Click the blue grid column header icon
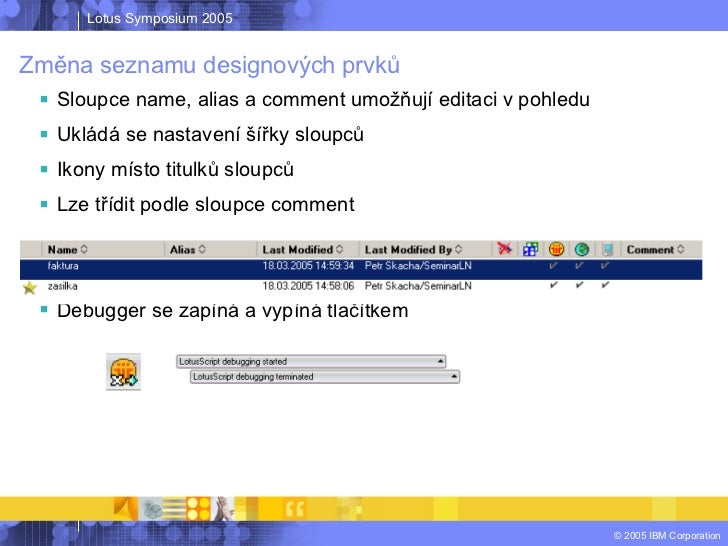This screenshot has height=546, width=728. coord(530,249)
